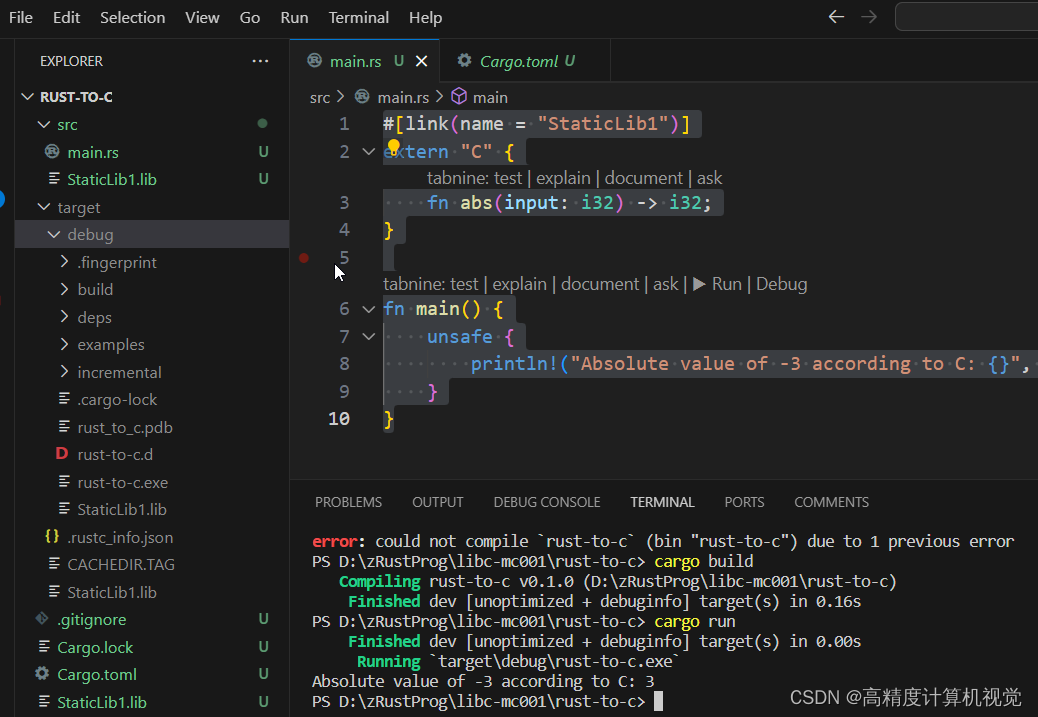Select rust-to-c.exe in the tree

[x=122, y=483]
